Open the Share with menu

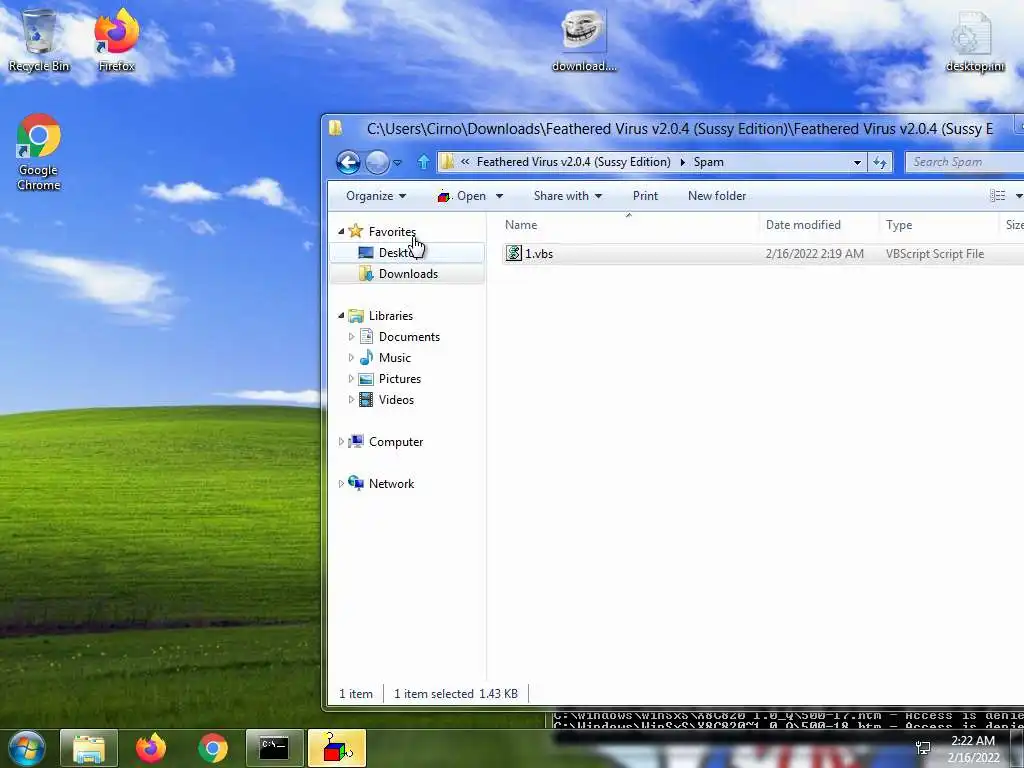[567, 196]
